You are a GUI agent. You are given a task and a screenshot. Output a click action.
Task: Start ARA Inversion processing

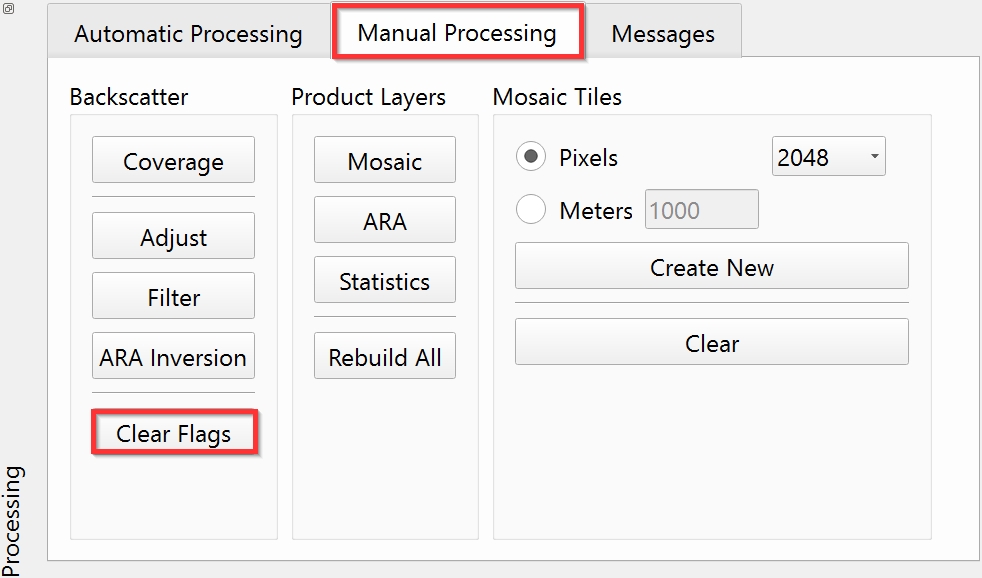coord(173,357)
